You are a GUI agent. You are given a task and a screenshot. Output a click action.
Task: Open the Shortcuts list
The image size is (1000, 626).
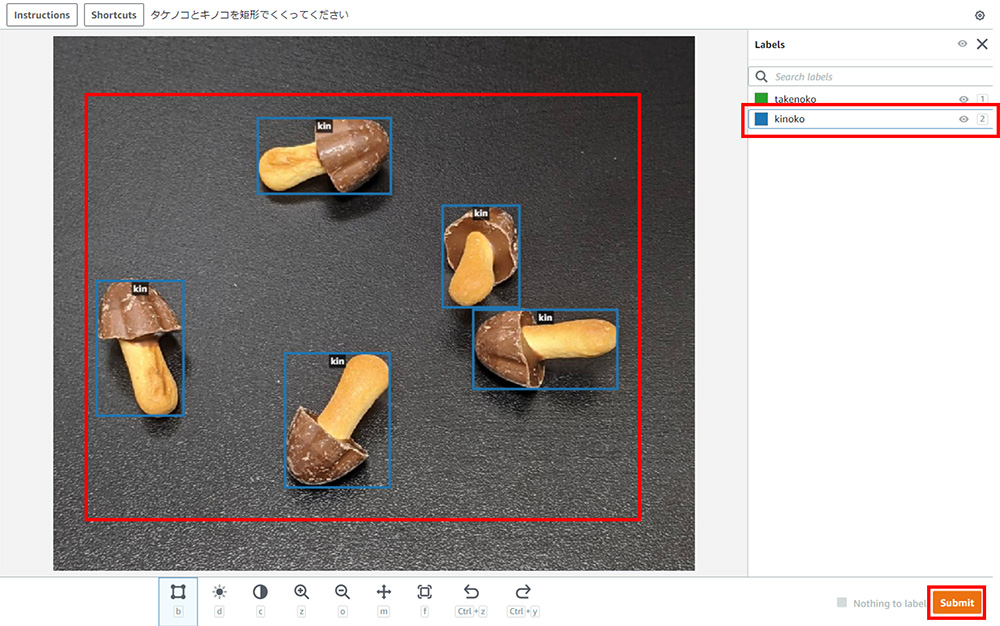point(114,16)
